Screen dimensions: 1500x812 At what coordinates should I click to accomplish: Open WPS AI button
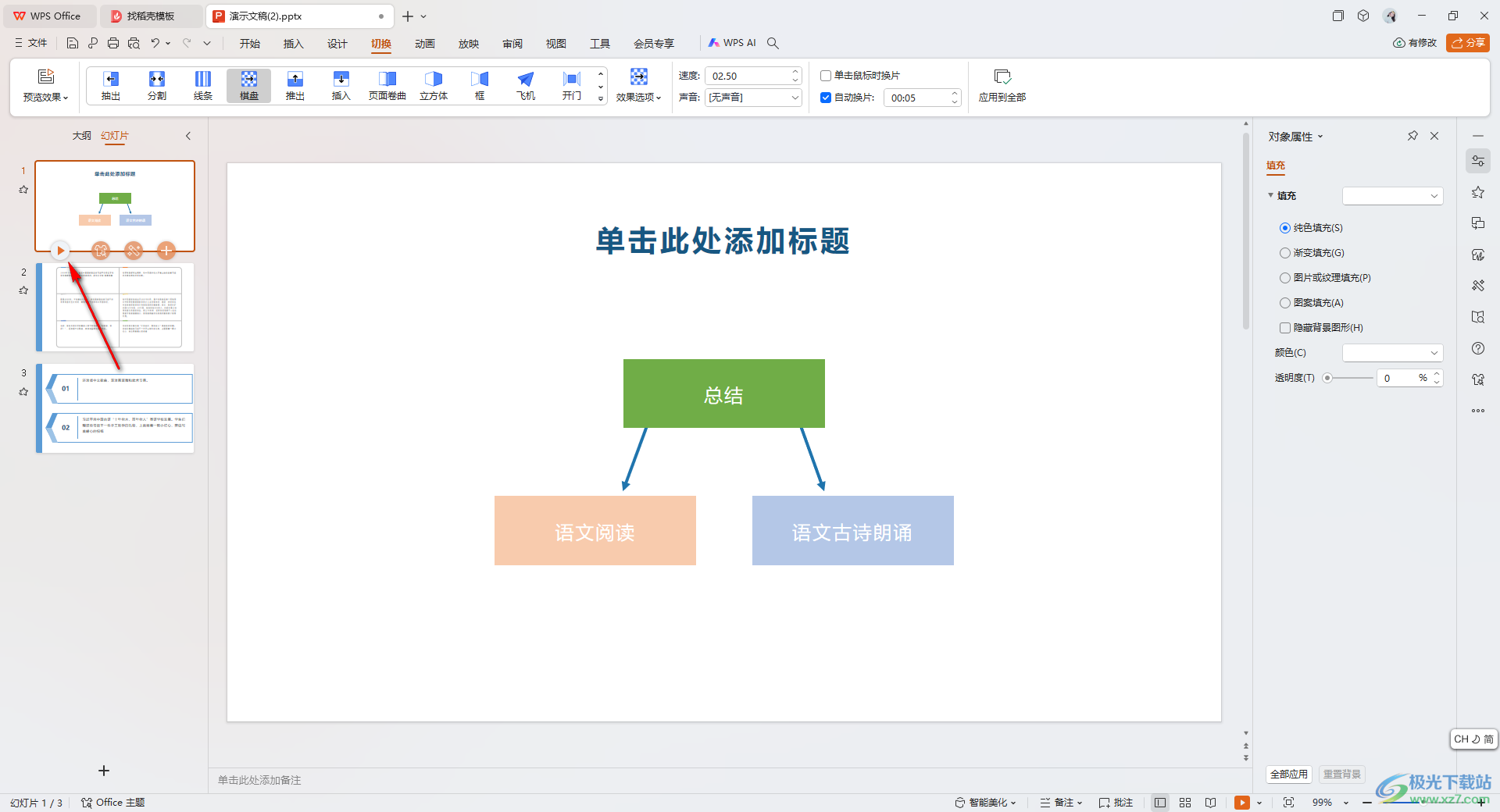tap(732, 43)
